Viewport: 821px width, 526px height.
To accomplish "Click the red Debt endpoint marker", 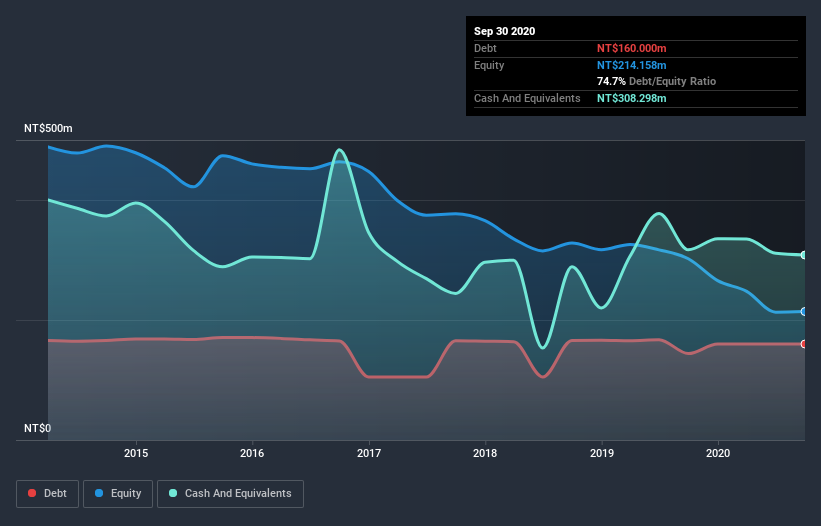I will pos(804,344).
